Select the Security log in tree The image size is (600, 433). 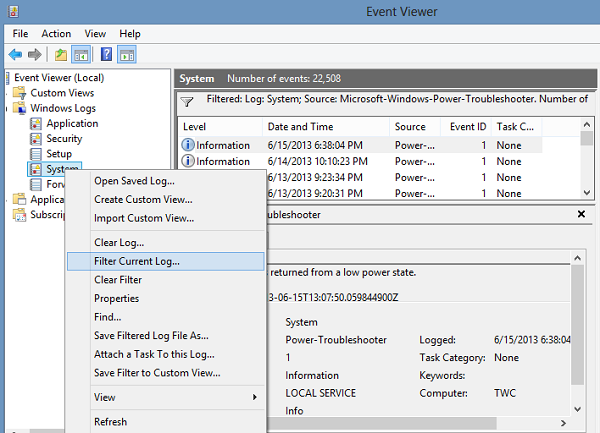pos(64,139)
